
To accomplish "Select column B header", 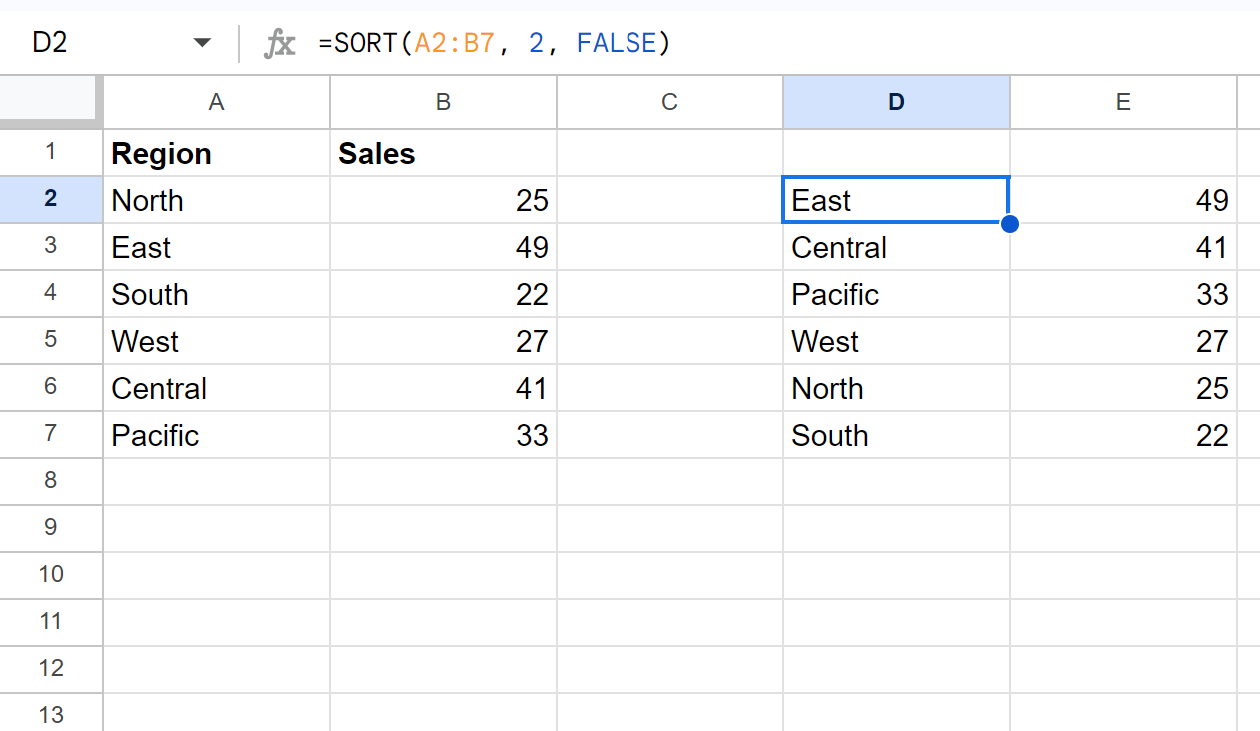I will coord(443,102).
